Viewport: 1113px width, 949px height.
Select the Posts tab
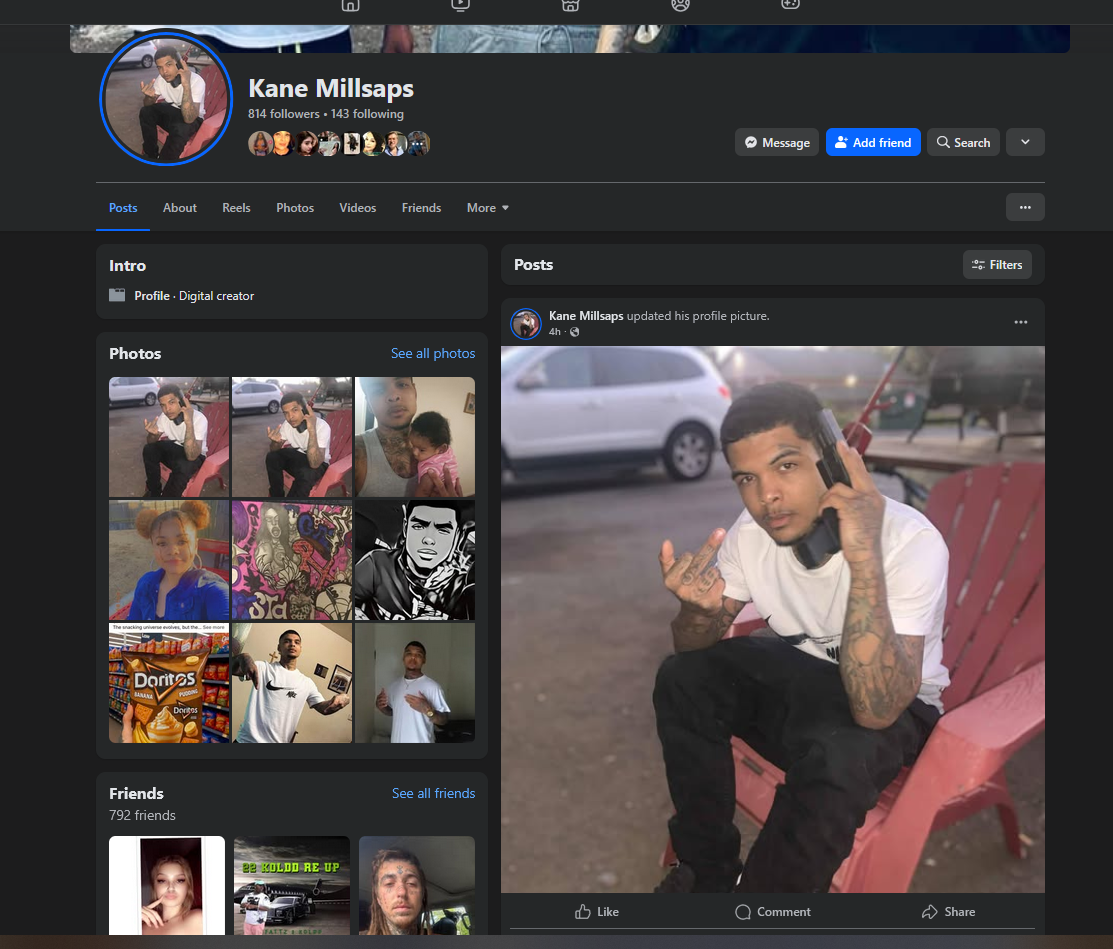[123, 208]
